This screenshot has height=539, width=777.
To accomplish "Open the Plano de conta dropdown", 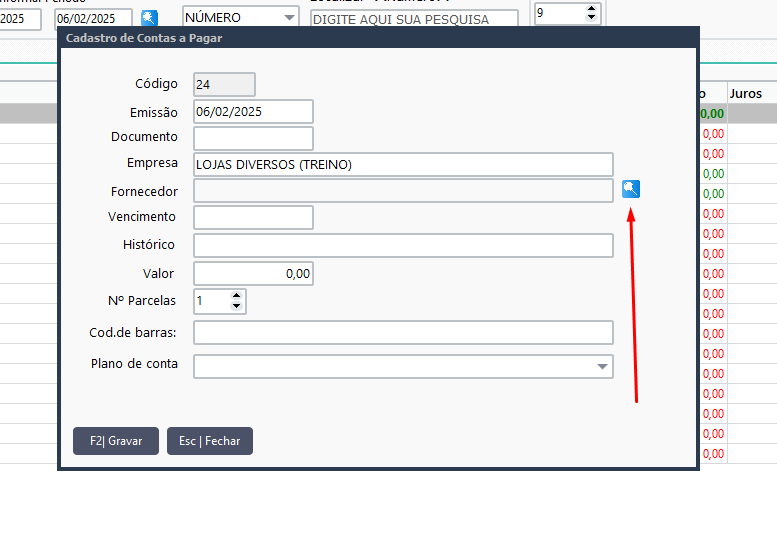I will pyautogui.click(x=602, y=367).
